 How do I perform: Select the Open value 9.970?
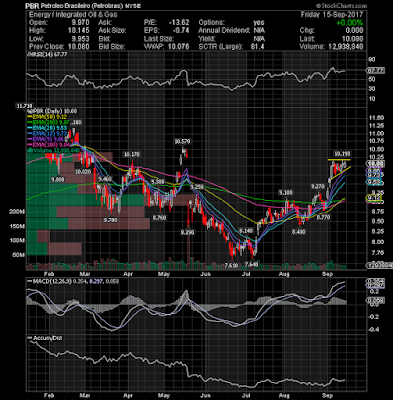point(80,23)
